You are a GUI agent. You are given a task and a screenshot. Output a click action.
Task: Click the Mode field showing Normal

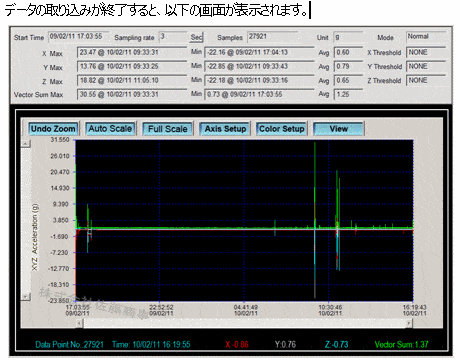[426, 36]
